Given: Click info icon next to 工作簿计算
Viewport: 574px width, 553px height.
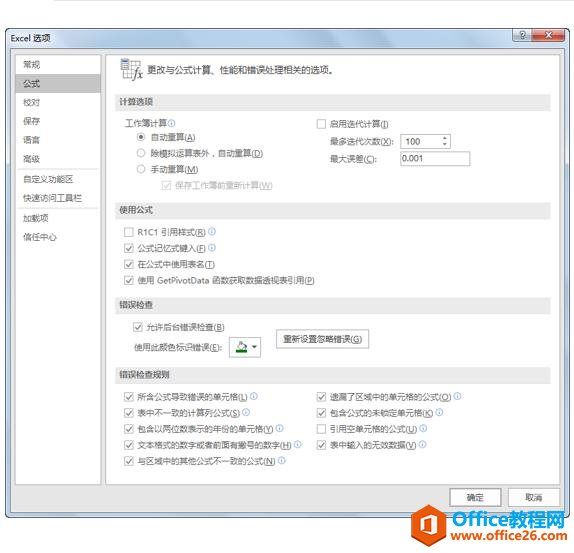Looking at the screenshot, I should 171,123.
